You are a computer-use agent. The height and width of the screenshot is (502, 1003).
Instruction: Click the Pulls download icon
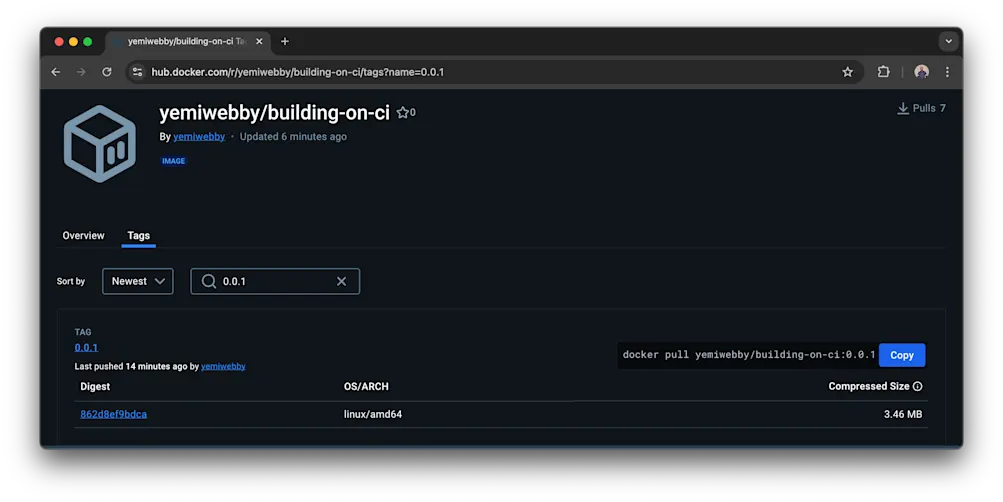pos(903,109)
